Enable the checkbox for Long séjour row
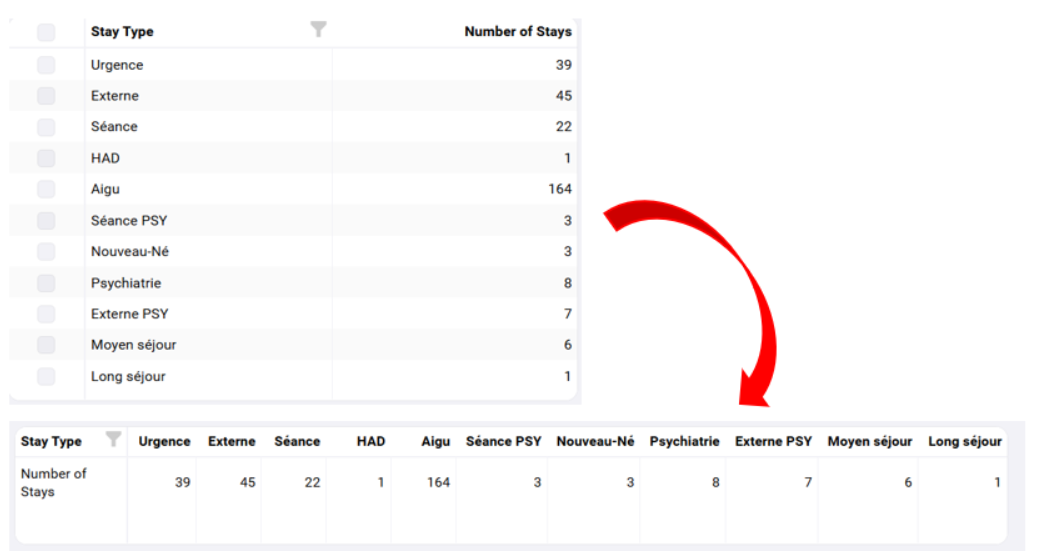1037x551 pixels. [x=46, y=377]
